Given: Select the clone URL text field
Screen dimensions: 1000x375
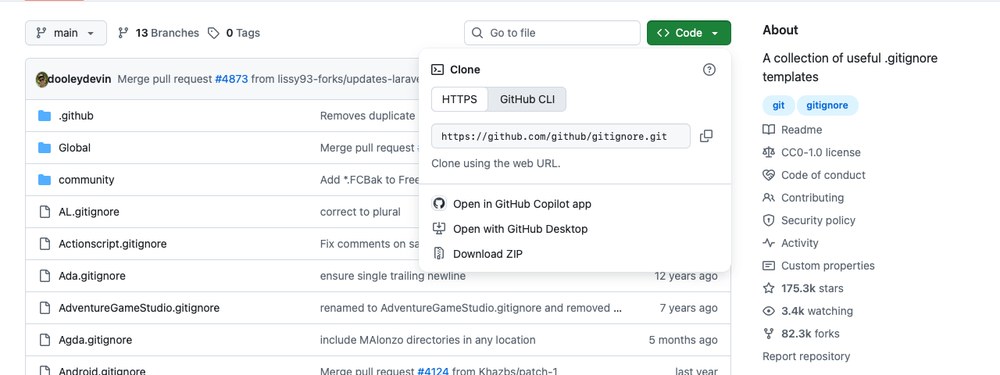Looking at the screenshot, I should [x=561, y=136].
